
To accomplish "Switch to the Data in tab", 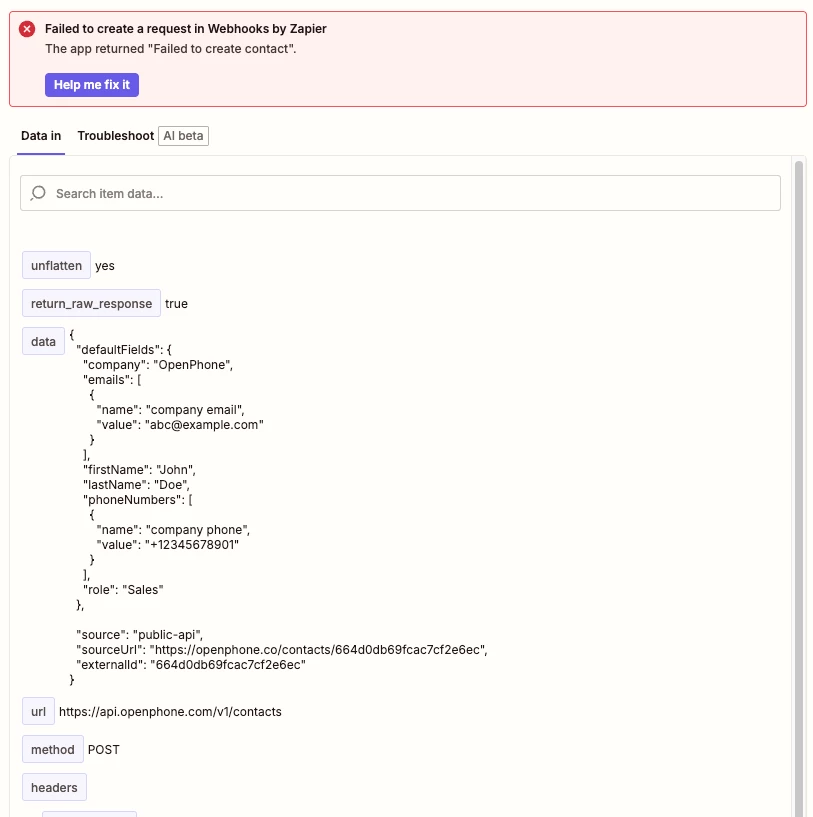I will (41, 136).
